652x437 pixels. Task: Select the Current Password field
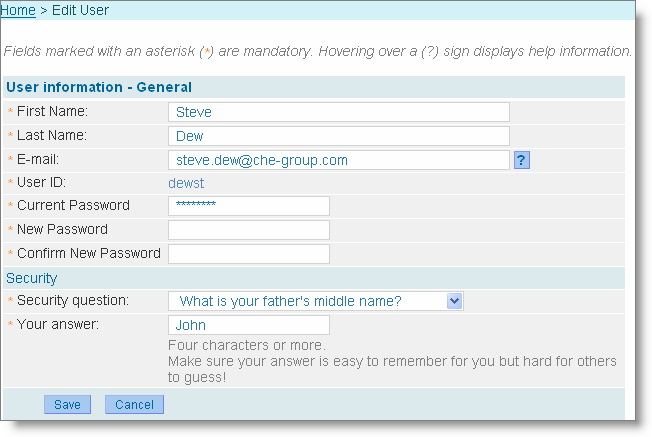pos(249,206)
